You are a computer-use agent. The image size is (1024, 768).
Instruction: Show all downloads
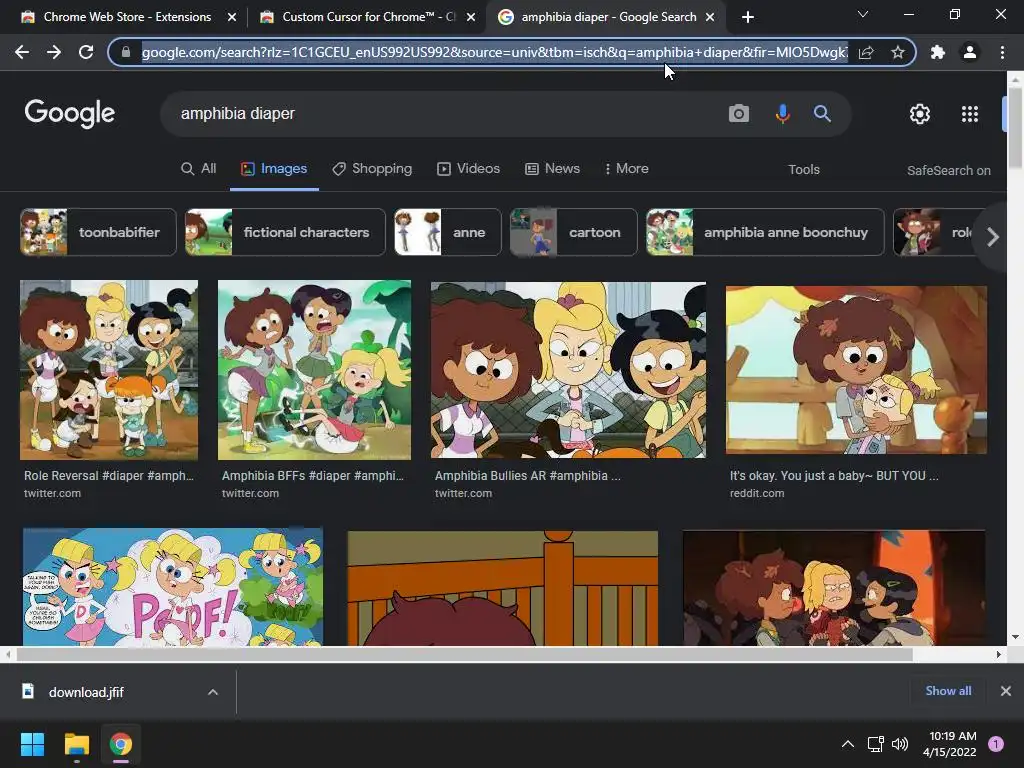[x=948, y=691]
